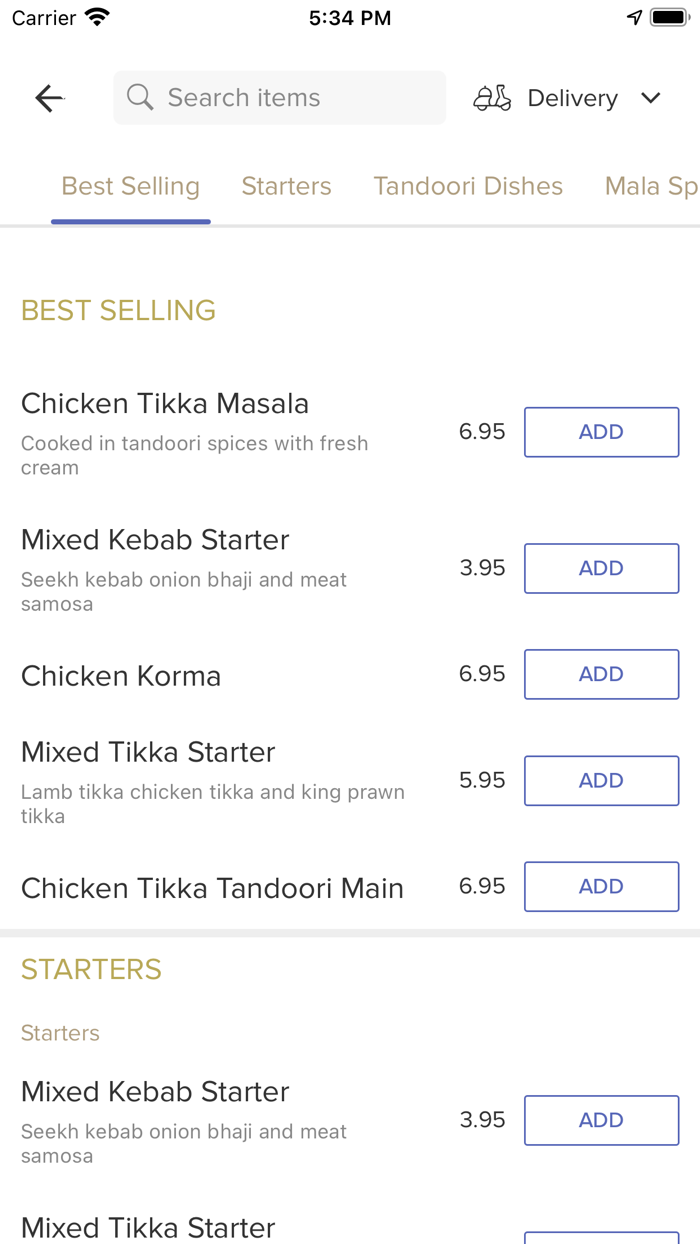Add Mixed Tikka Starter to order
Image resolution: width=700 pixels, height=1244 pixels.
pos(601,780)
